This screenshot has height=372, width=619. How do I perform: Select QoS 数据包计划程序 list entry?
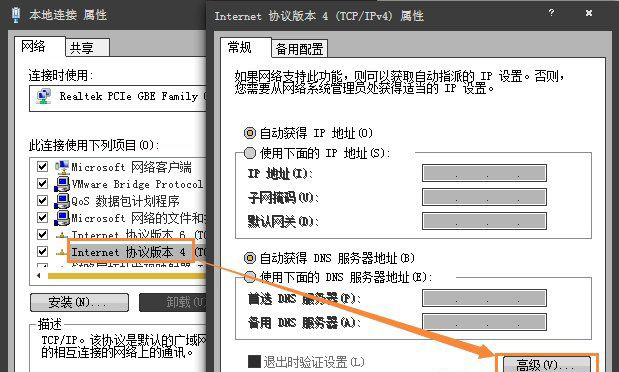pos(125,201)
